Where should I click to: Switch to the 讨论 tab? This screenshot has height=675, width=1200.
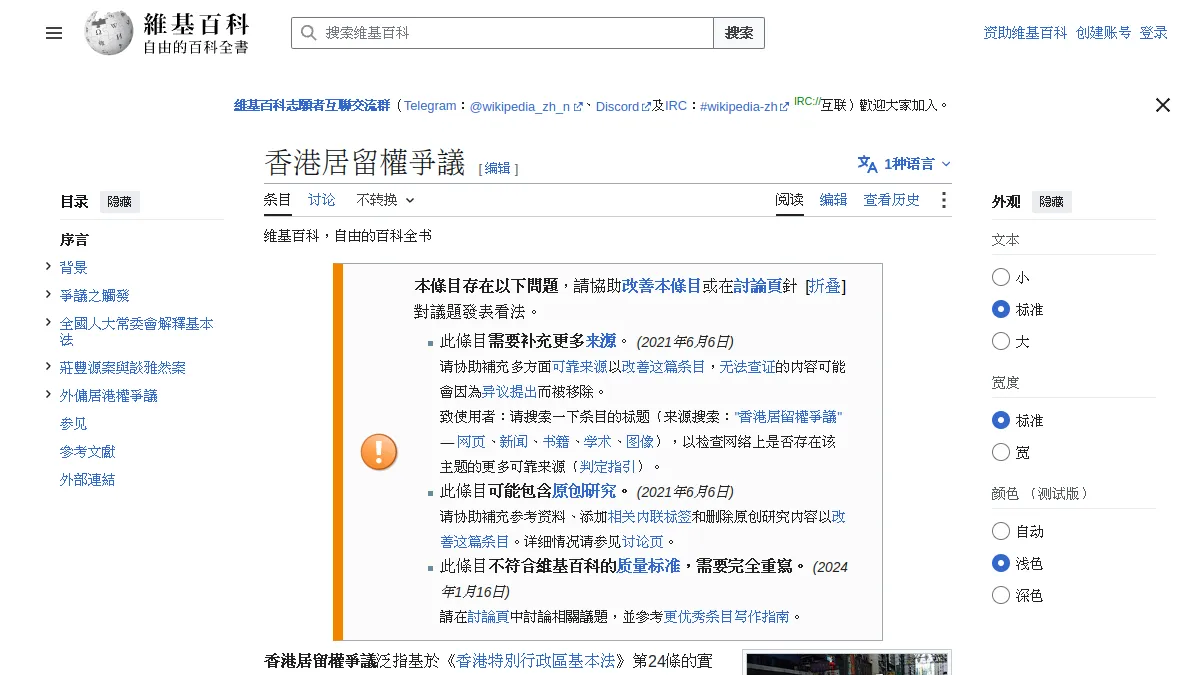click(x=322, y=200)
